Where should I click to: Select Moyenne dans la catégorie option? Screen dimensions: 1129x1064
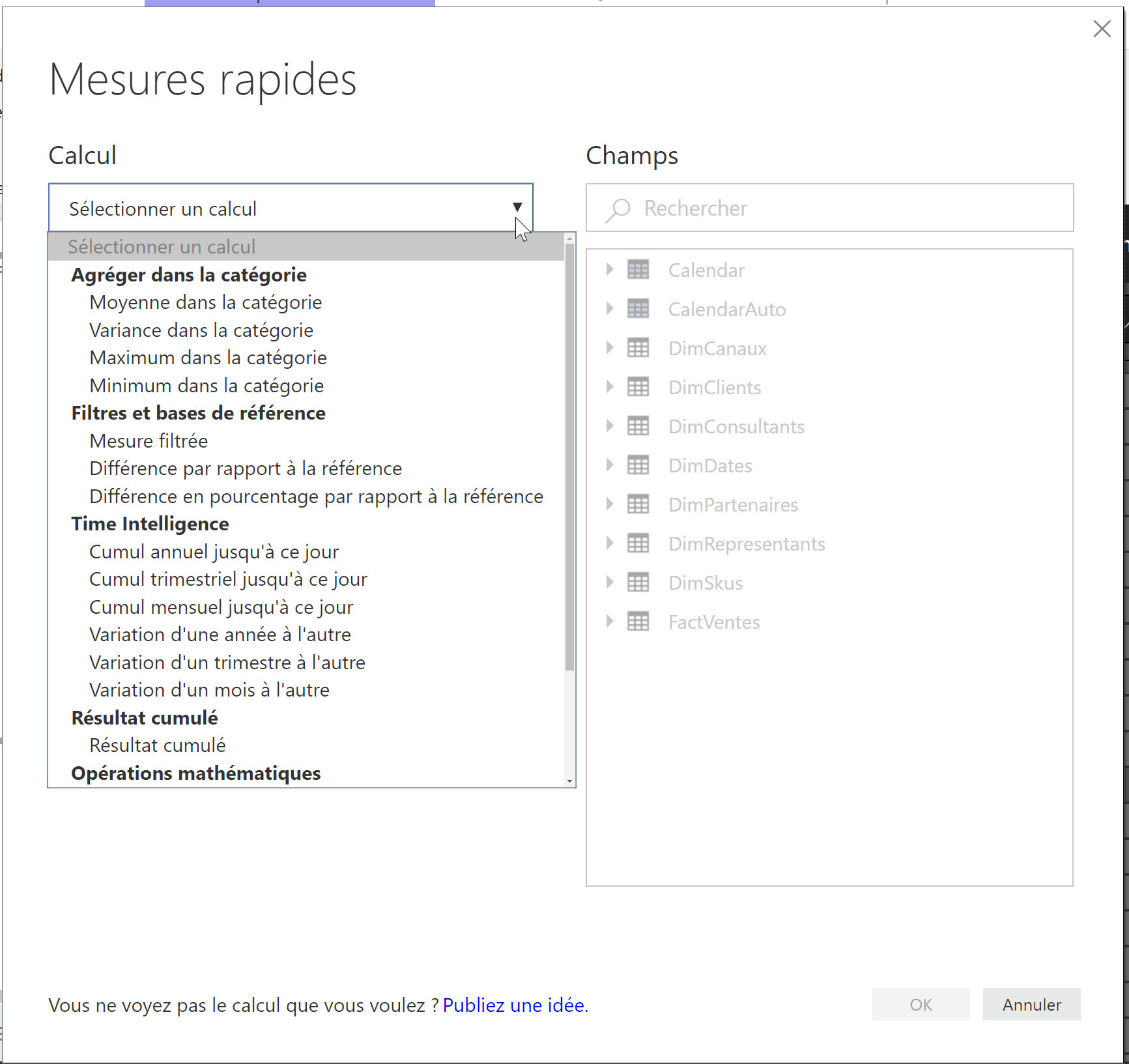[x=206, y=303]
